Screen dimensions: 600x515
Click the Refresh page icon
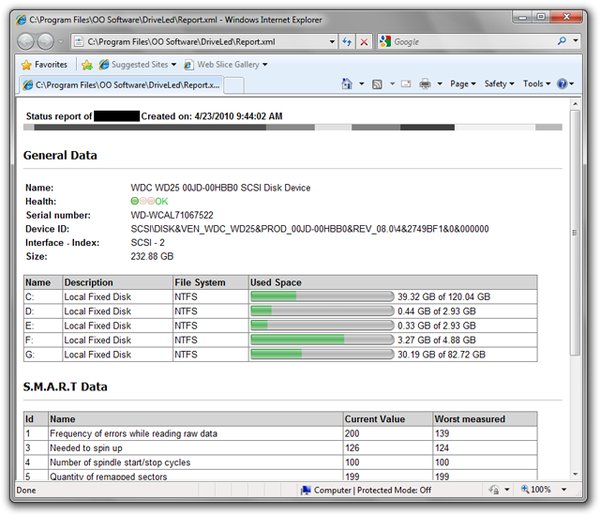pyautogui.click(x=347, y=42)
